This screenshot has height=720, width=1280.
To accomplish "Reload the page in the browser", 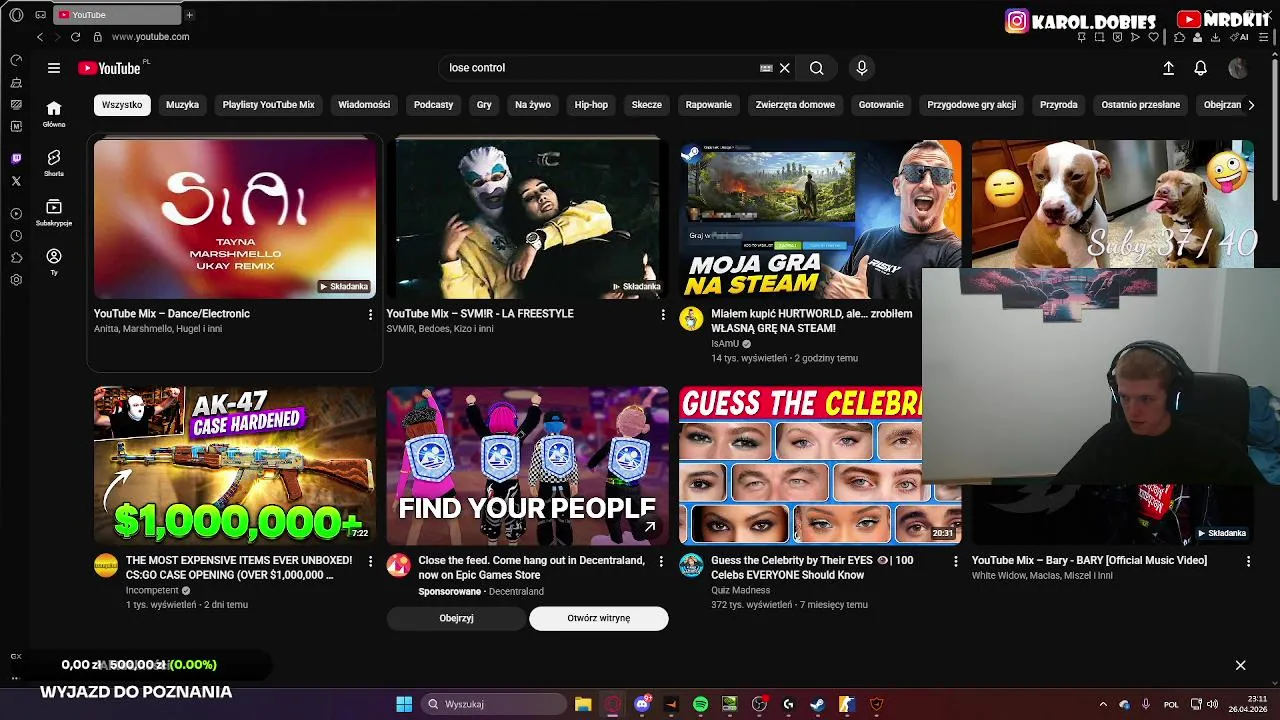I will click(x=75, y=37).
